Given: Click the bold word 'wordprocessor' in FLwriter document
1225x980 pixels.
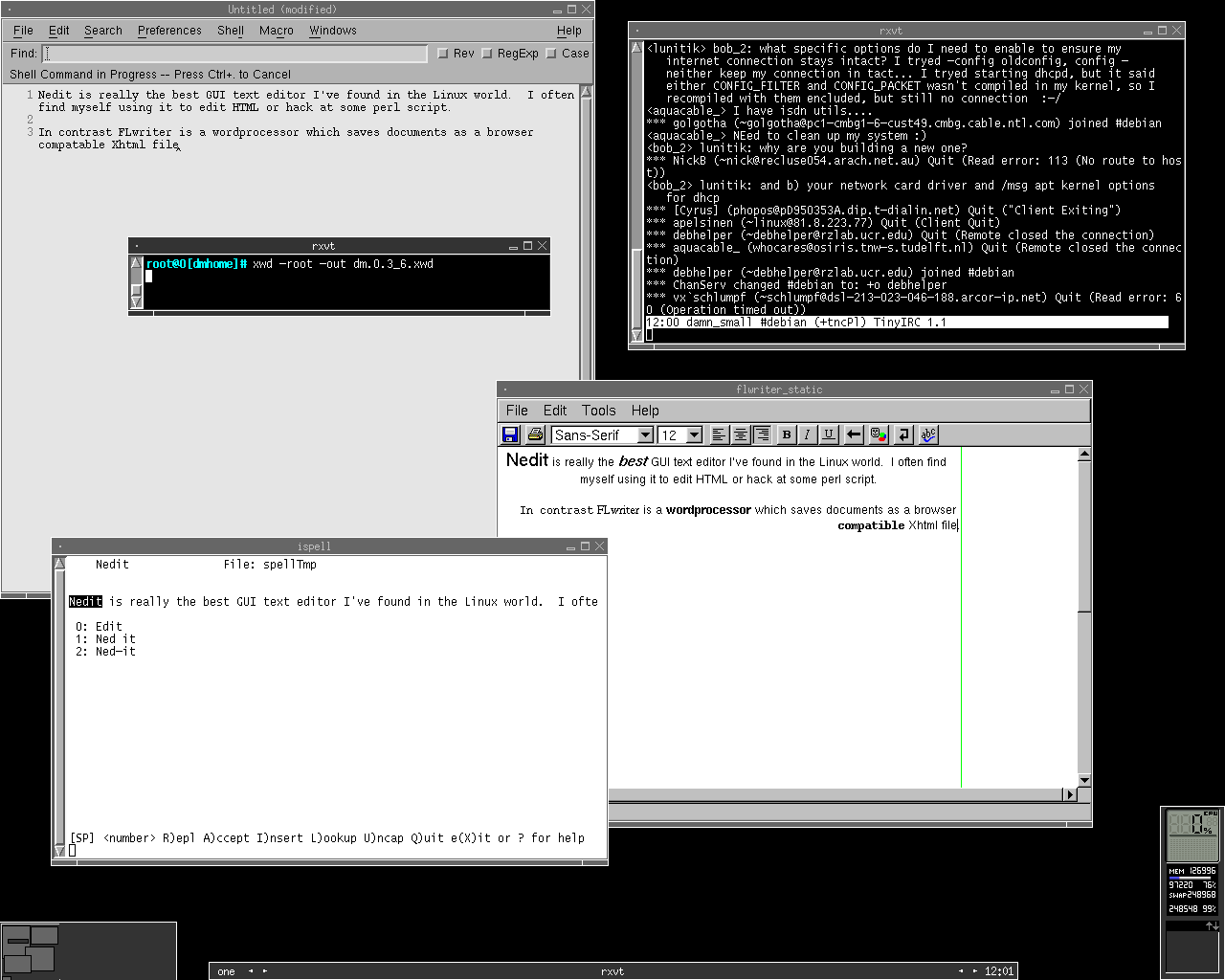Looking at the screenshot, I should tap(708, 510).
